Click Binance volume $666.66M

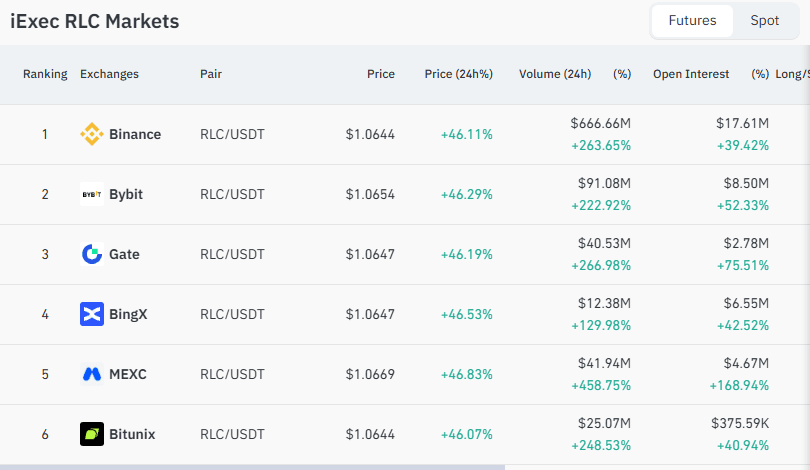point(601,123)
